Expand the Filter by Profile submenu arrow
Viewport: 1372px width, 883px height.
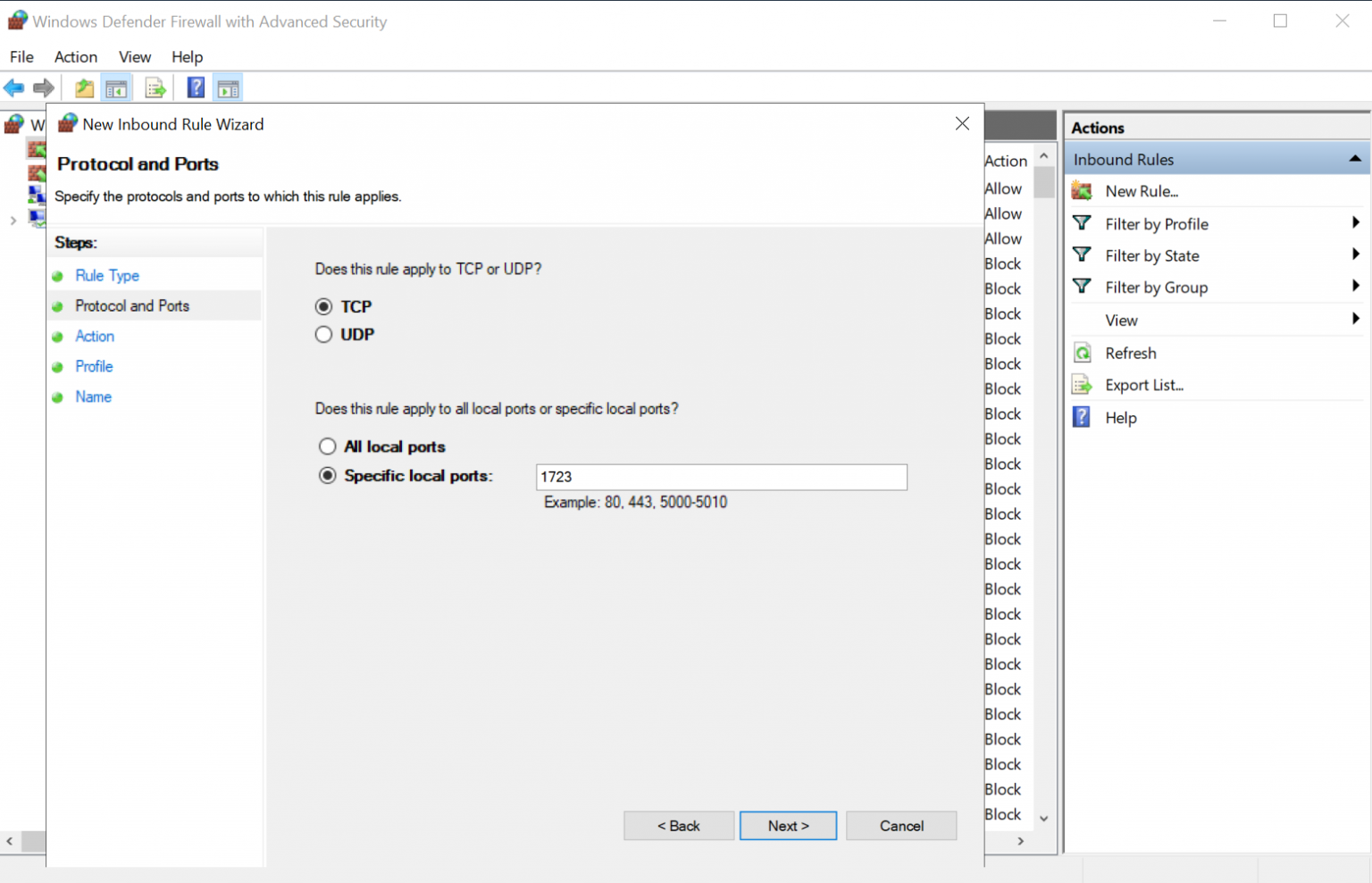coord(1355,223)
